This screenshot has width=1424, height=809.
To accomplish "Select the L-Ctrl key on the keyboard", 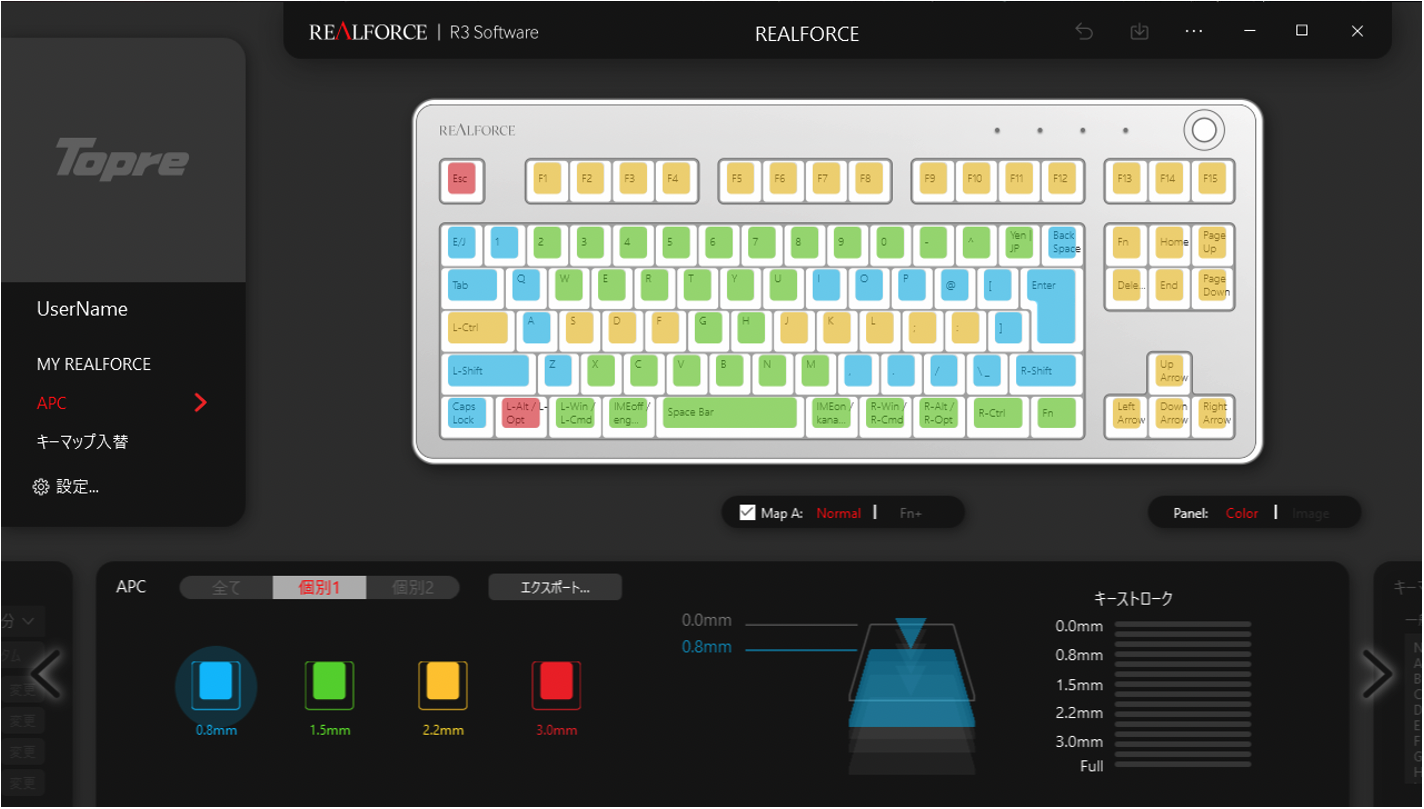I will coord(478,327).
